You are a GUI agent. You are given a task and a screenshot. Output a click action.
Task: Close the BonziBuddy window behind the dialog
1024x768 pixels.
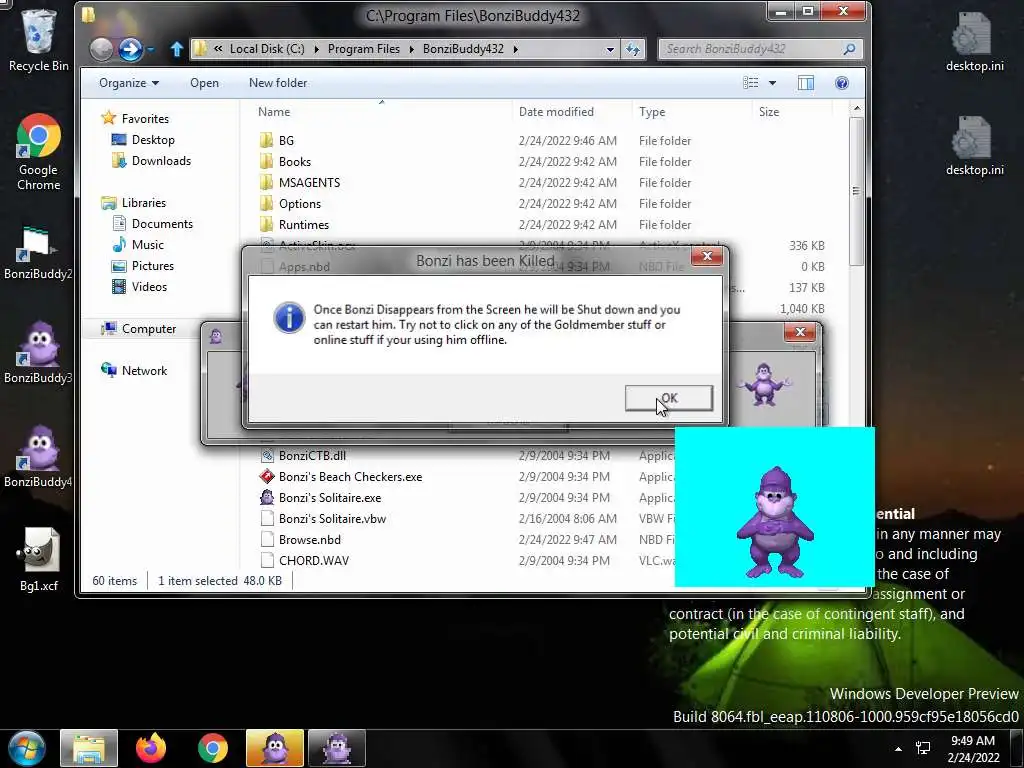pyautogui.click(x=800, y=332)
